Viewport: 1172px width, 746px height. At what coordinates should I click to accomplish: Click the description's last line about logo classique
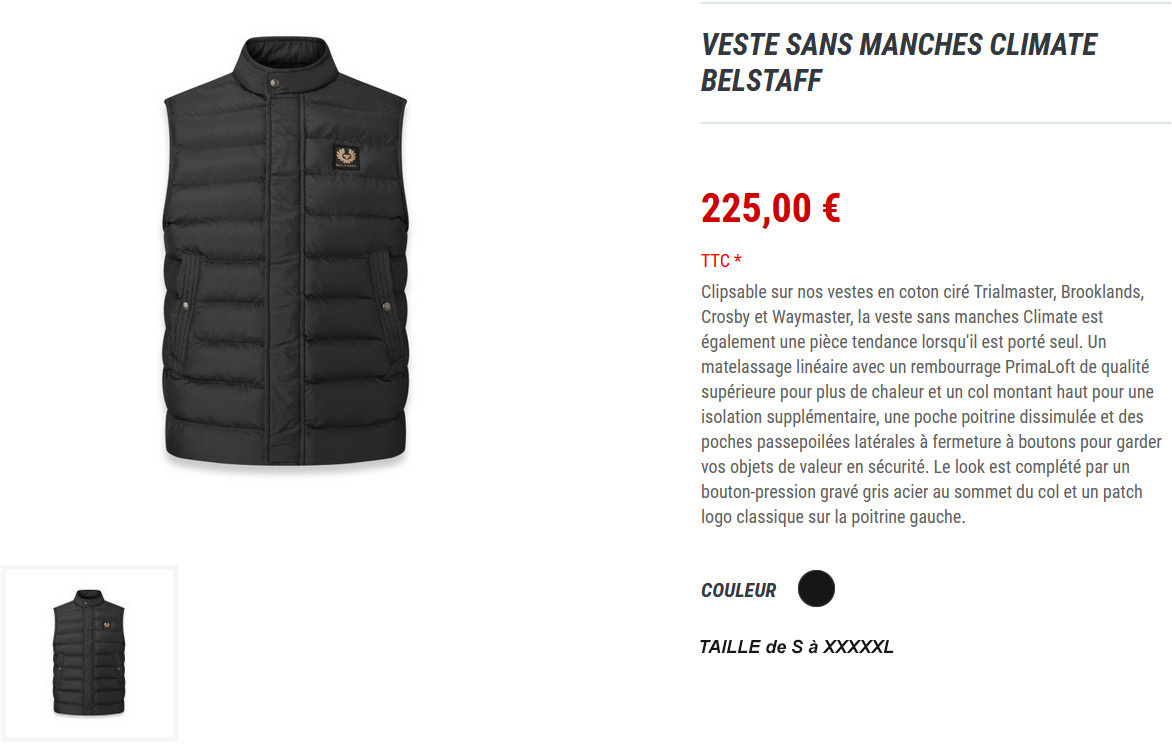click(833, 517)
